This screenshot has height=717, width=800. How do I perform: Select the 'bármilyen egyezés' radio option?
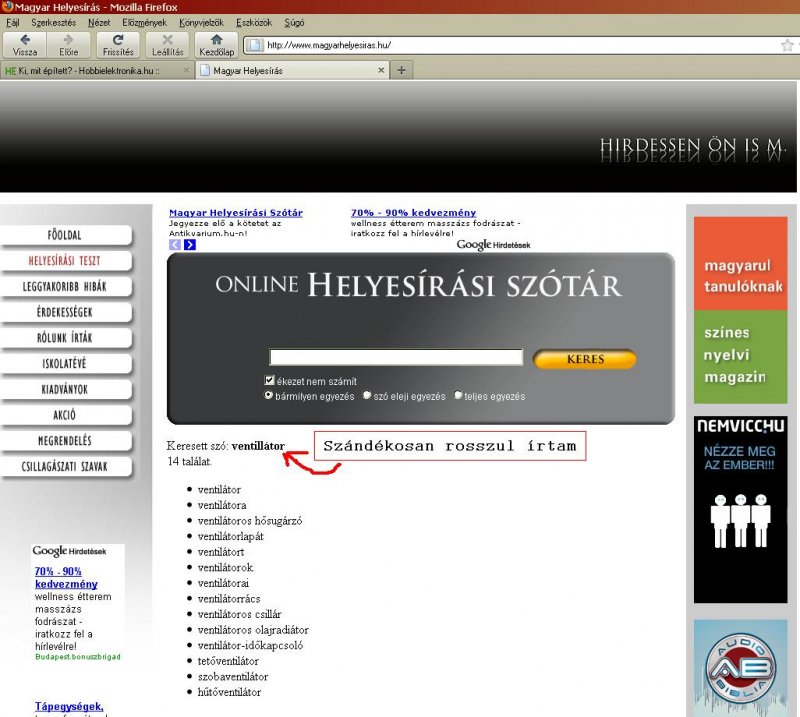pos(268,395)
